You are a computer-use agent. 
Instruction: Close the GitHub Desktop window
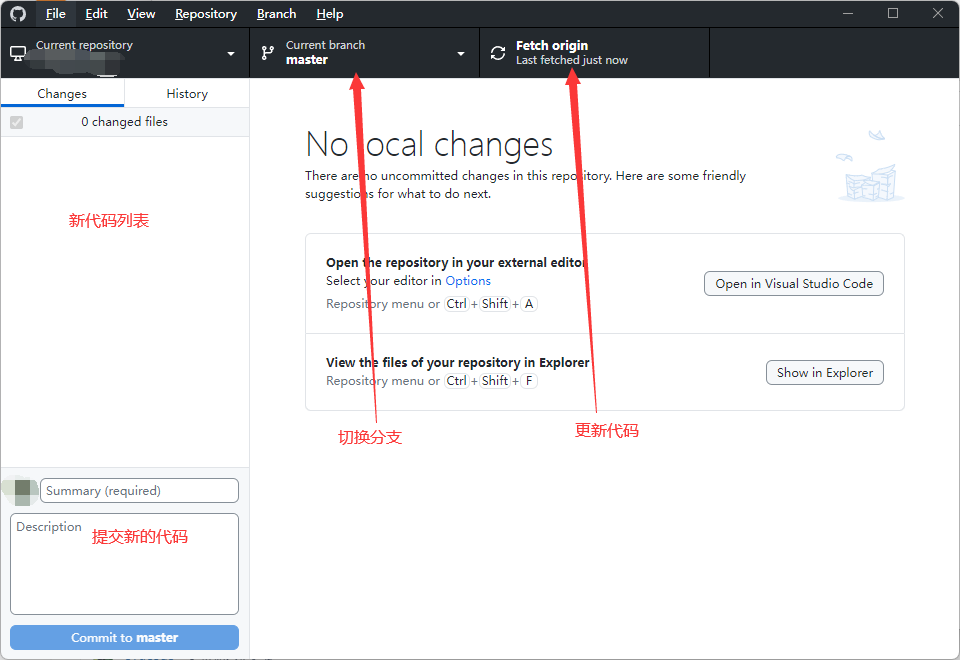(937, 13)
